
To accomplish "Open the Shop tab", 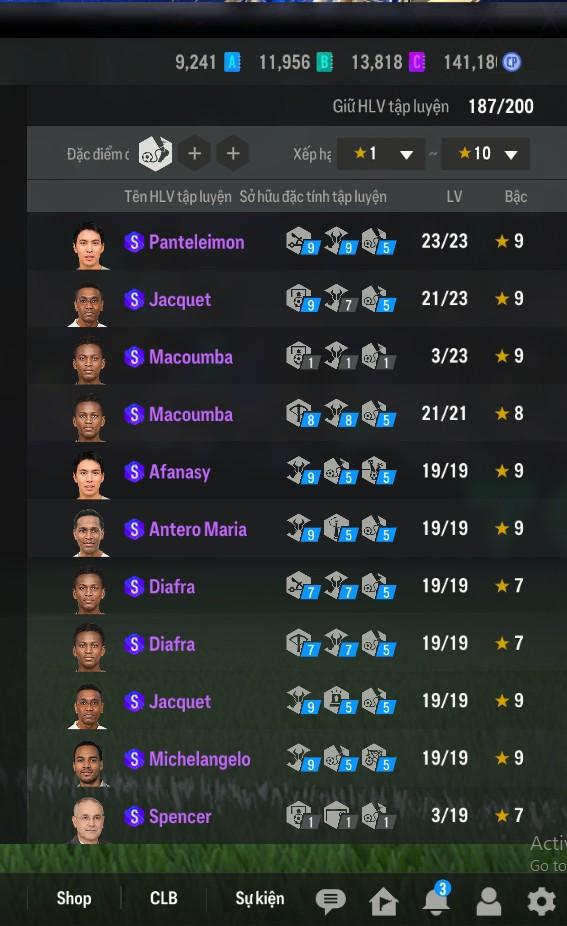I will click(74, 898).
